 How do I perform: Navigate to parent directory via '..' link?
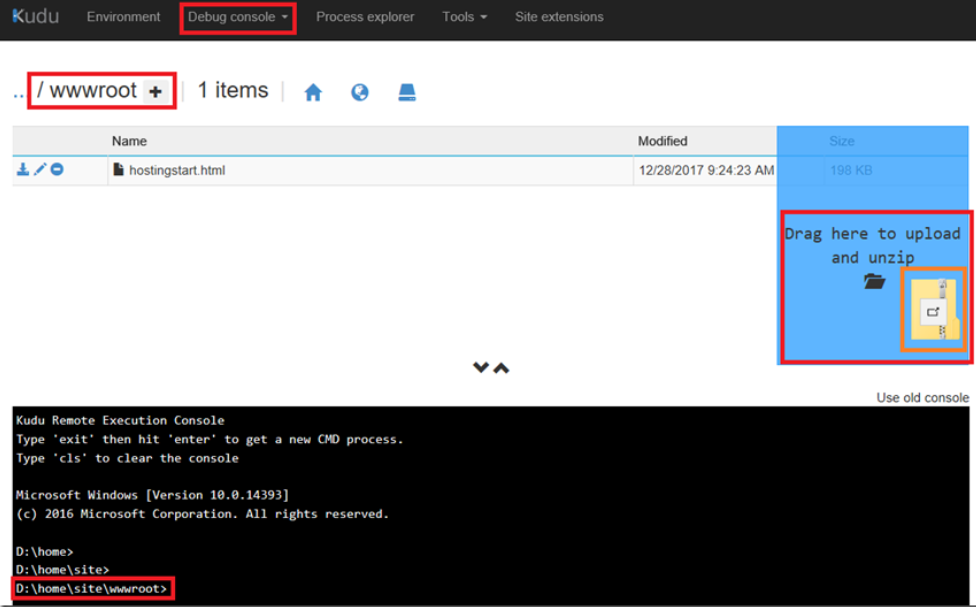click(19, 93)
